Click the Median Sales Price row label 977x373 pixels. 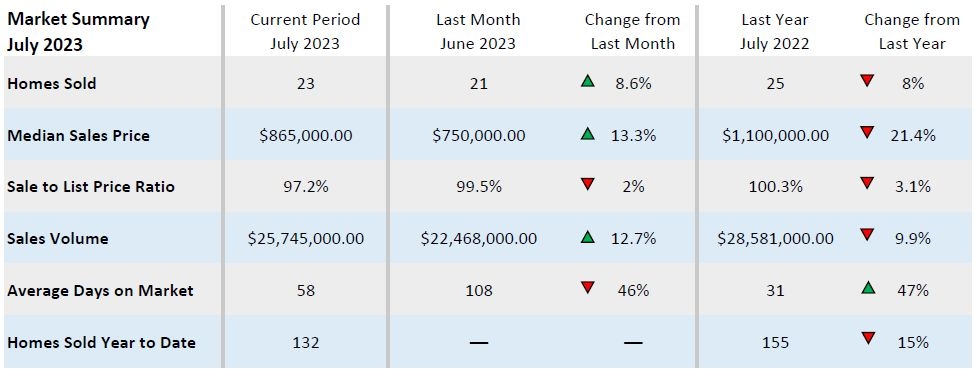point(79,135)
